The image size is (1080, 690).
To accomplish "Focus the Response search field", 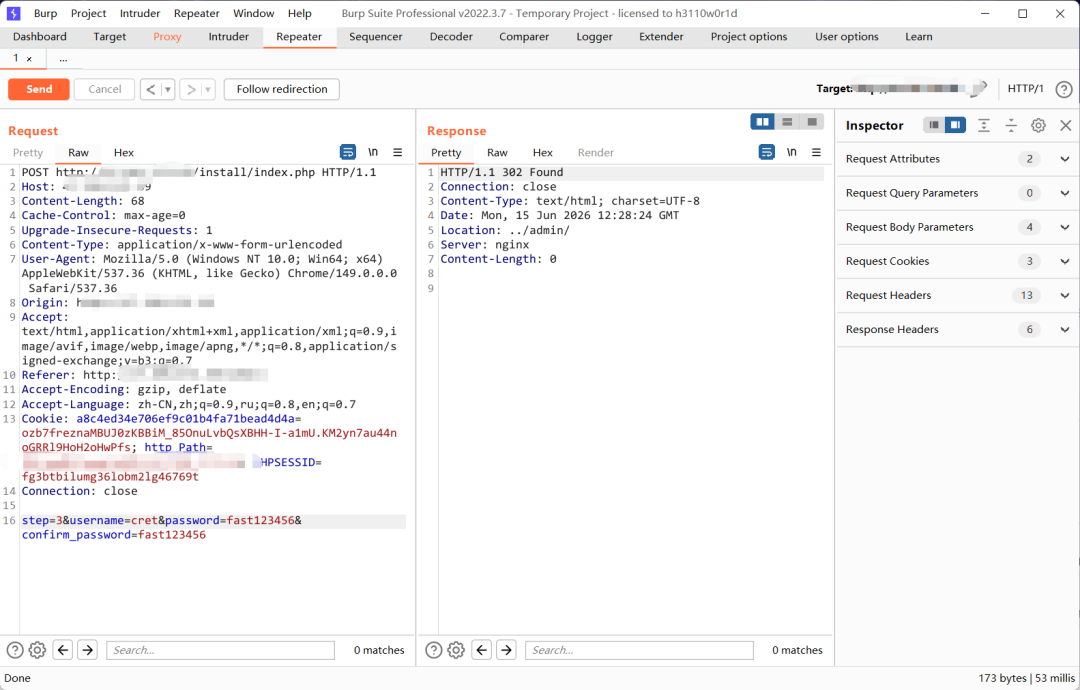I will pyautogui.click(x=639, y=650).
